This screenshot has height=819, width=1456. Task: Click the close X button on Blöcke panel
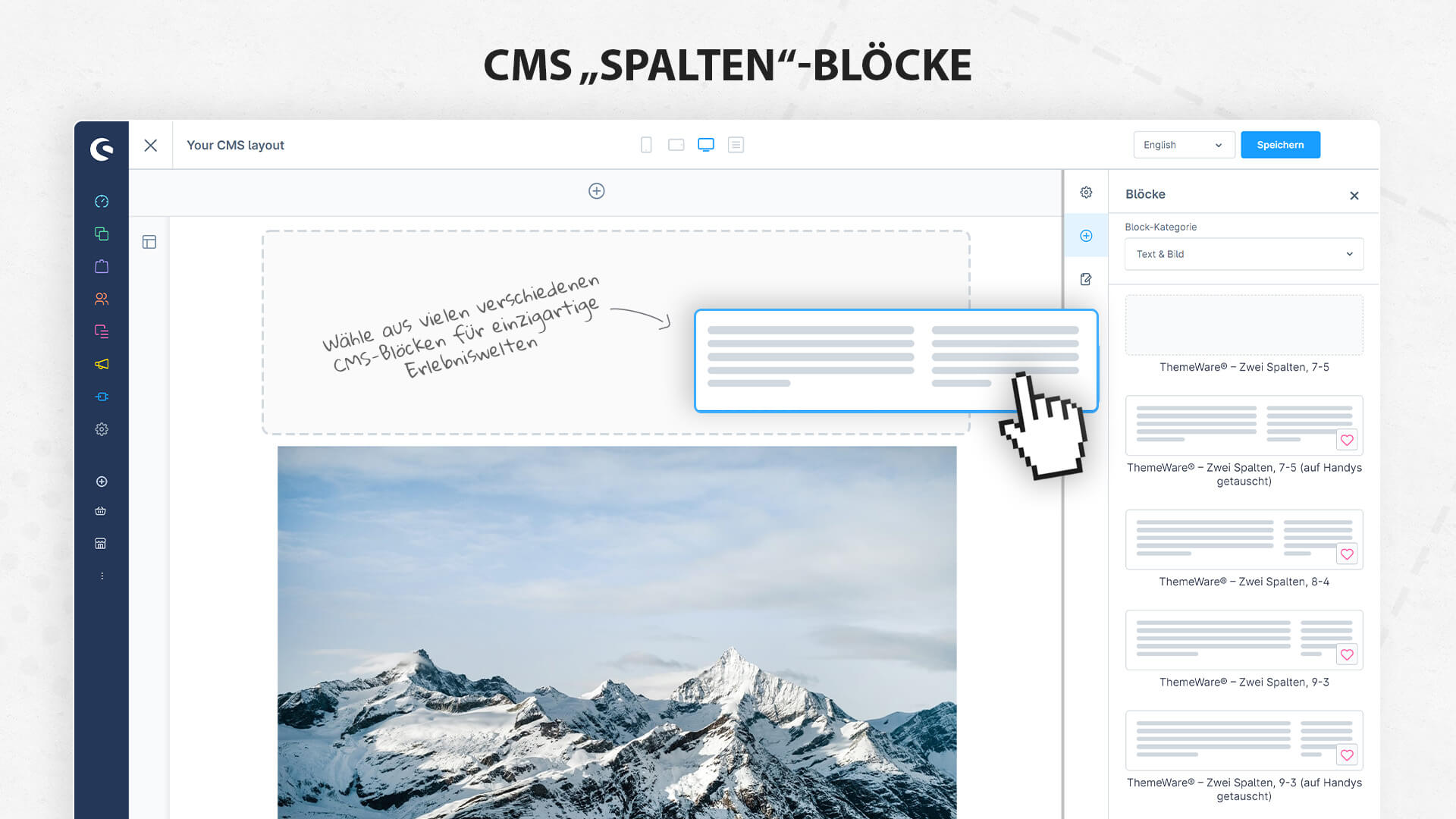coord(1354,194)
